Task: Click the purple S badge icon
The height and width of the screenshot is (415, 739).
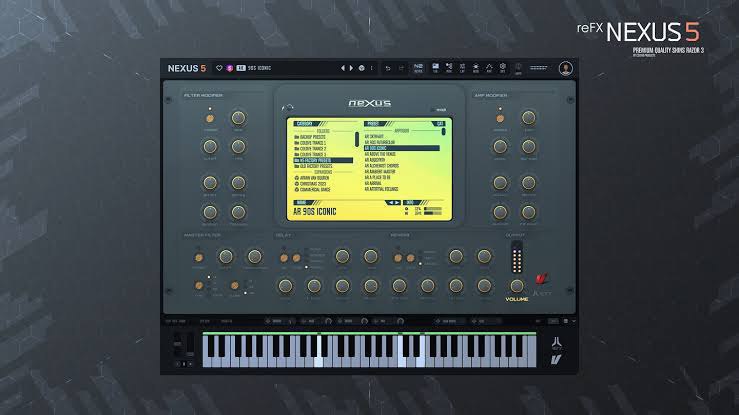Action: (x=230, y=68)
